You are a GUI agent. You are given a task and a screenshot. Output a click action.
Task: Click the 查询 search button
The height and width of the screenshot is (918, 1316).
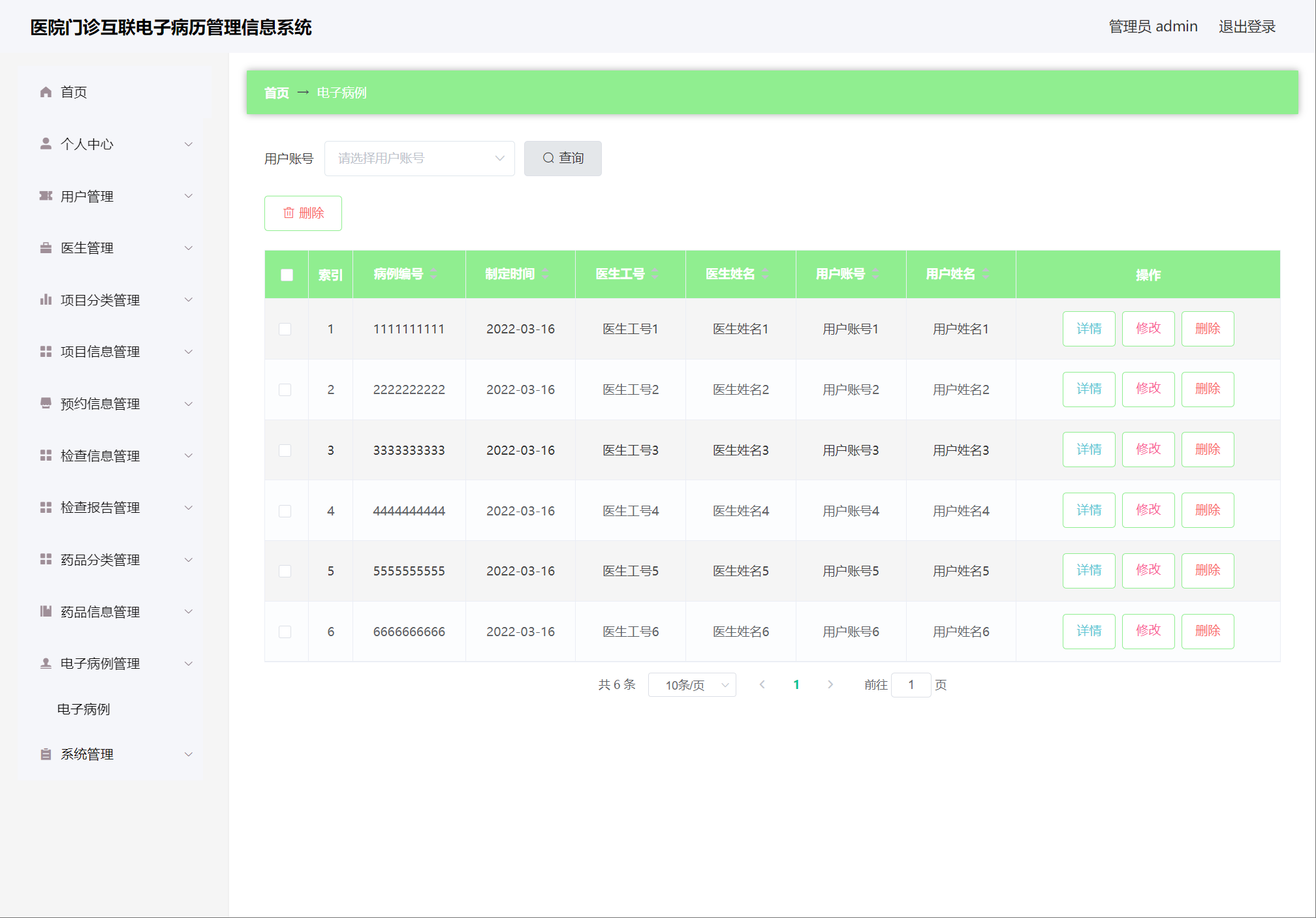point(563,159)
